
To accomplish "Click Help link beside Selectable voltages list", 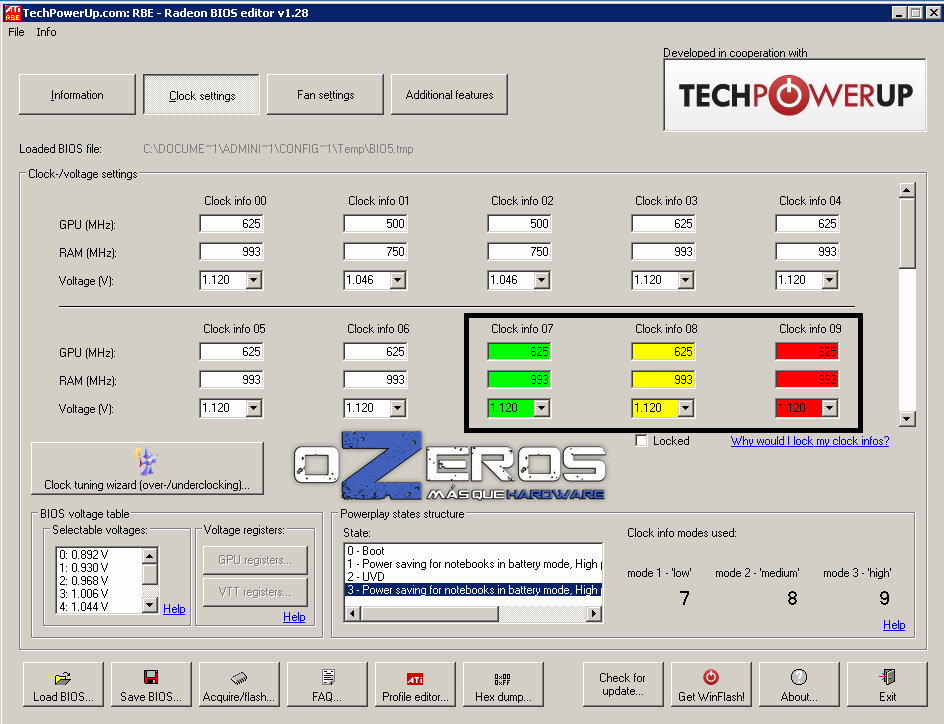I will pos(174,608).
